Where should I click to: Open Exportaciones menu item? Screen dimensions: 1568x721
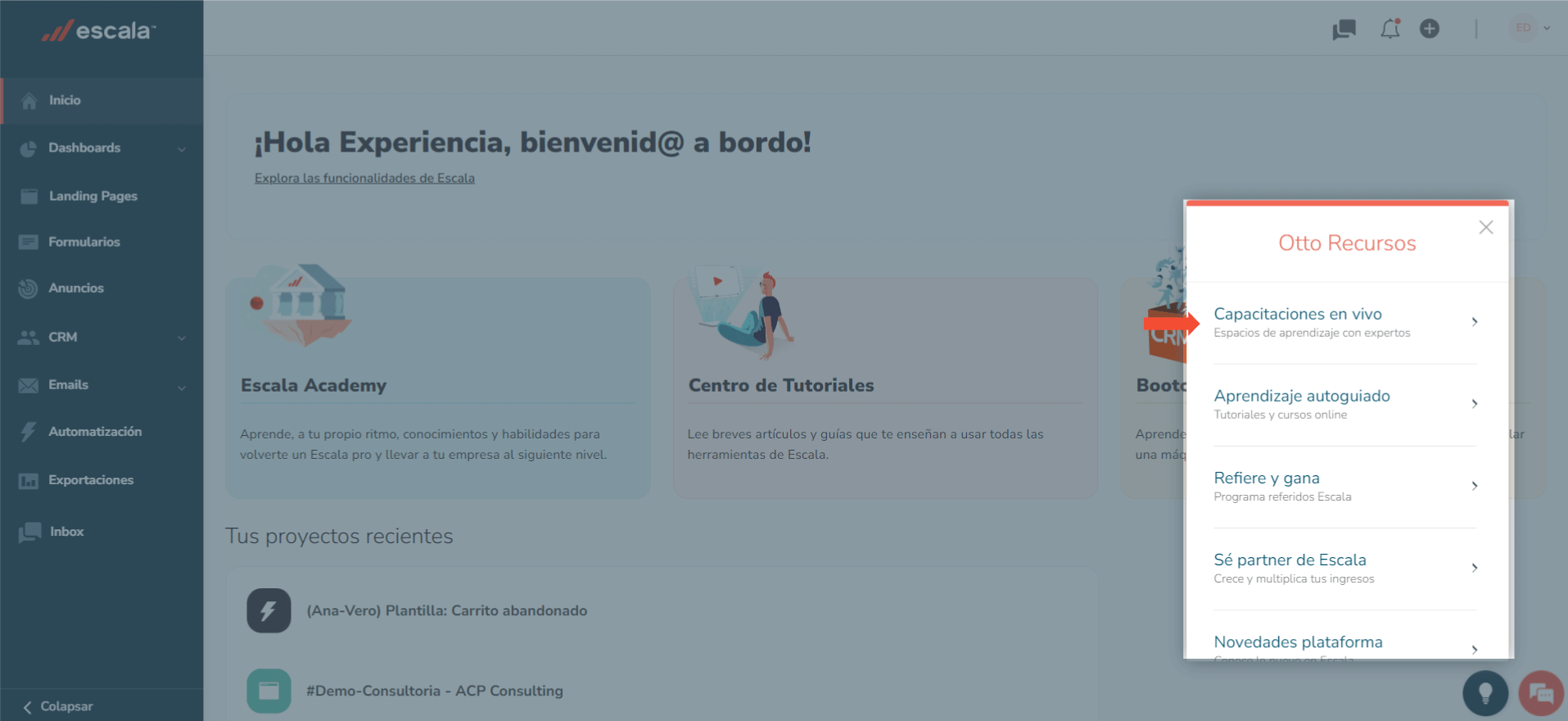coord(102,480)
